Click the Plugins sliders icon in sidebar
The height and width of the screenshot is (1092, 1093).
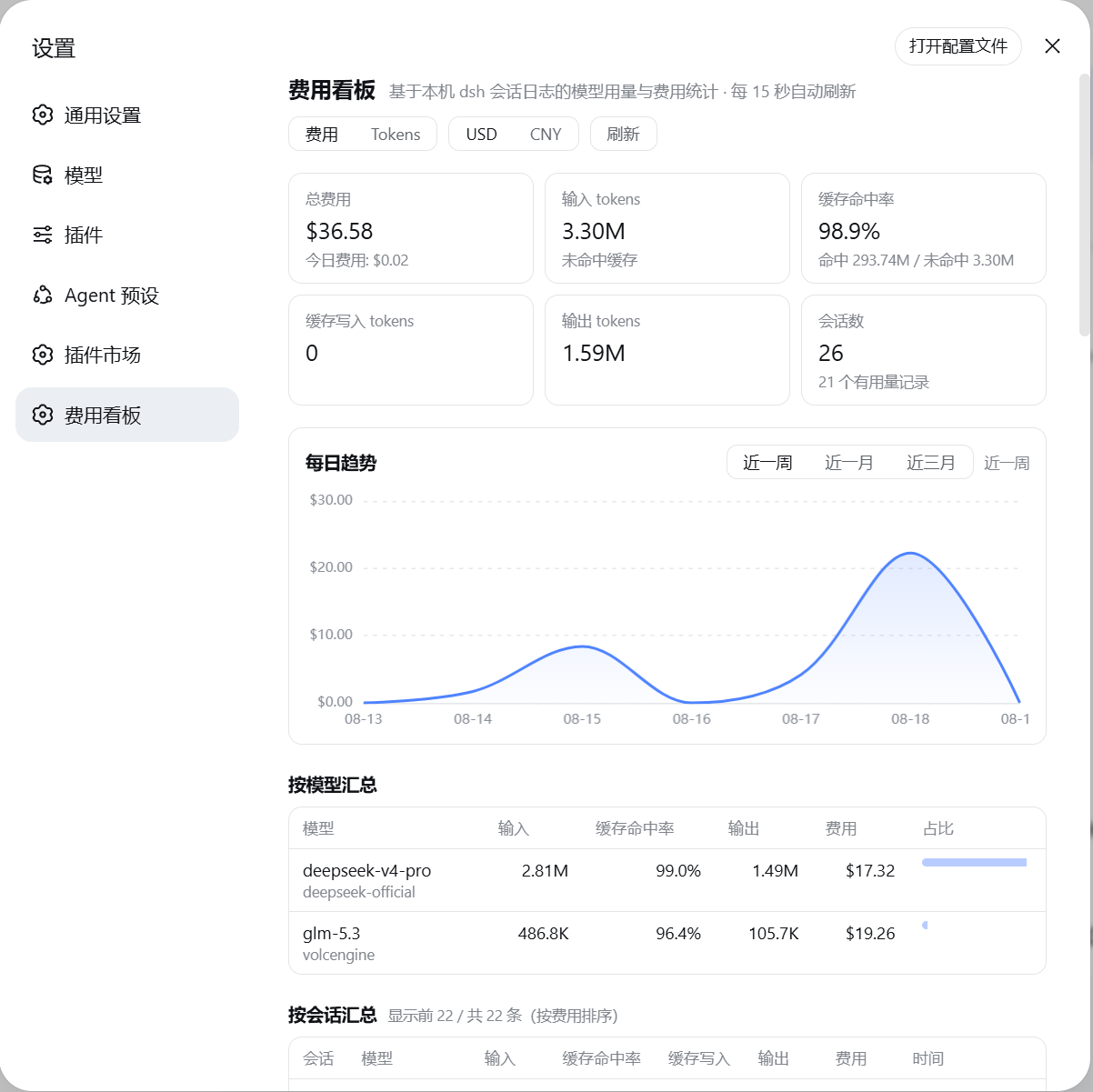[43, 235]
